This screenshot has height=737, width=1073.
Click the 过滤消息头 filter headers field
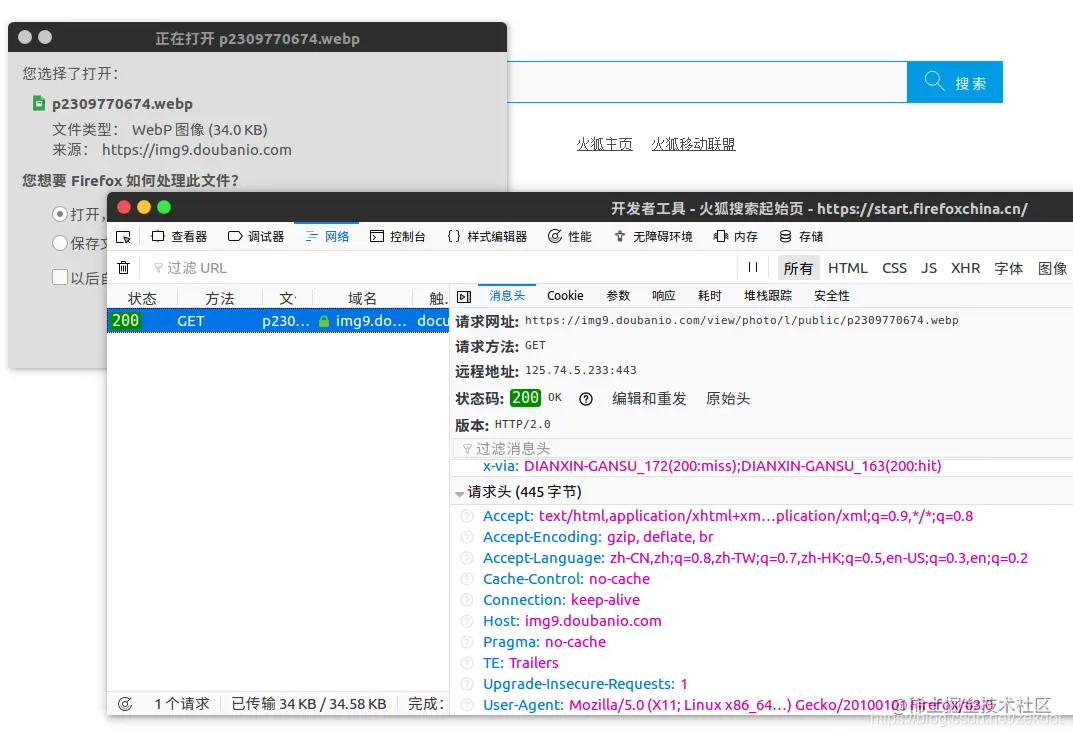(x=762, y=448)
